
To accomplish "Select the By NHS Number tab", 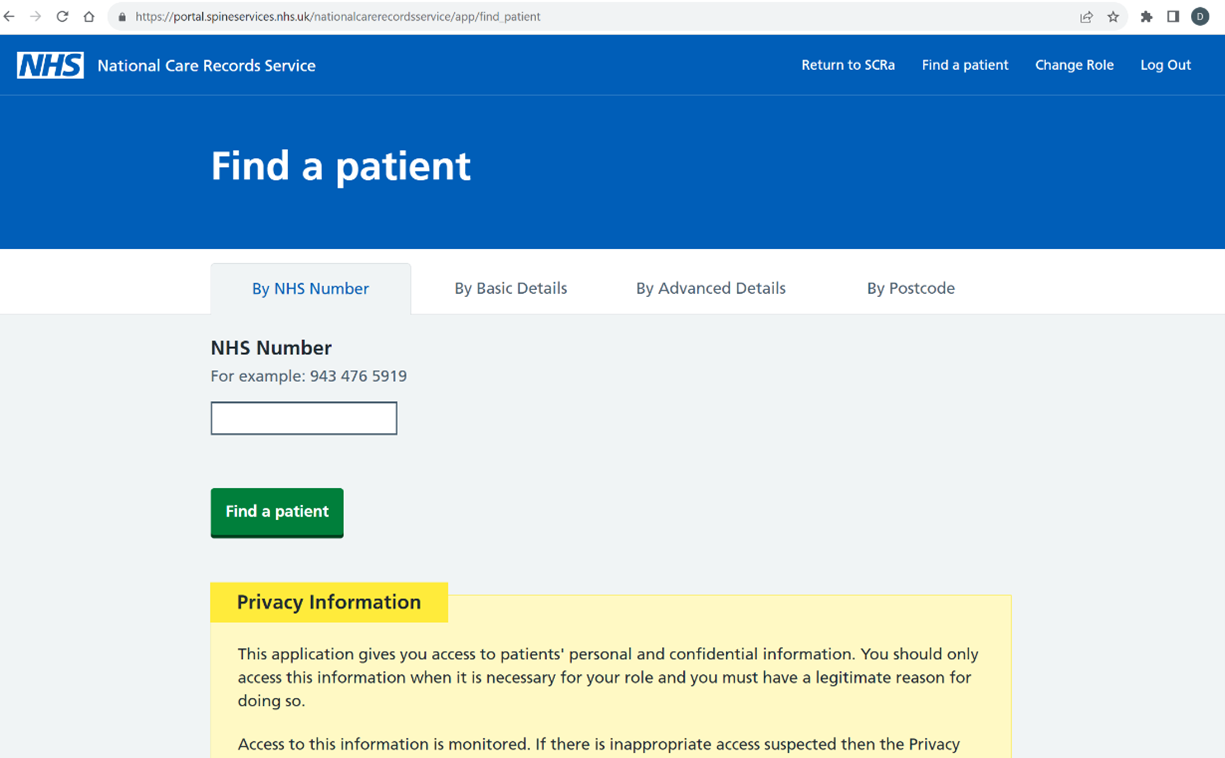I will click(x=310, y=289).
